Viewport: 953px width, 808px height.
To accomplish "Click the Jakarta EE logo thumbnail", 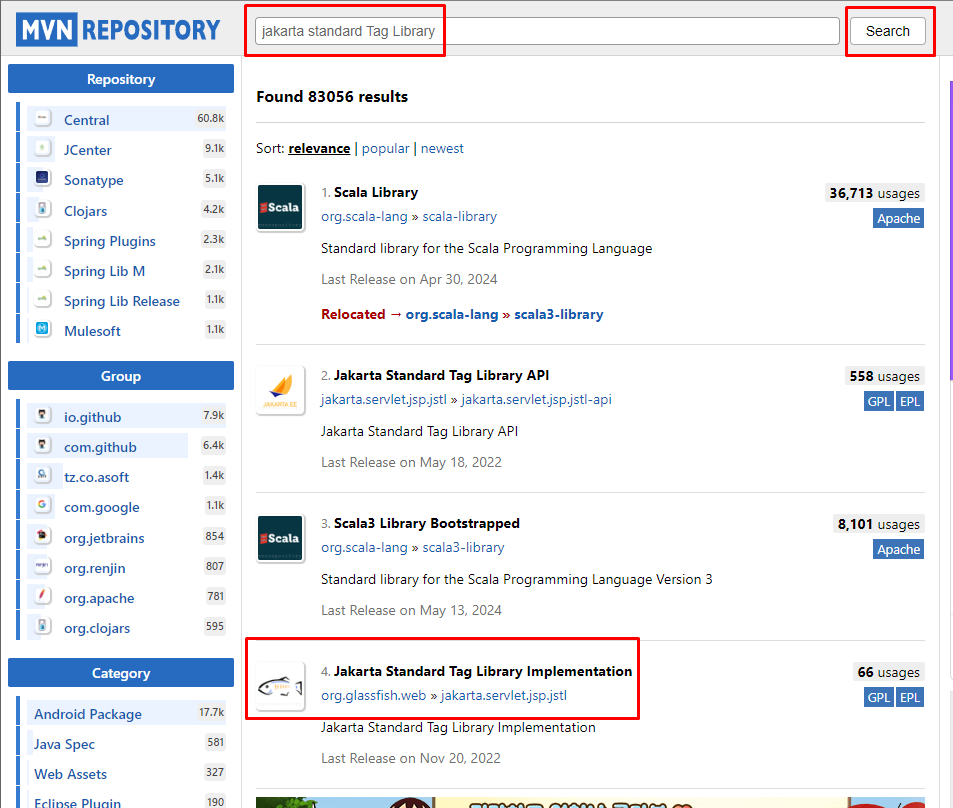I will tap(280, 390).
